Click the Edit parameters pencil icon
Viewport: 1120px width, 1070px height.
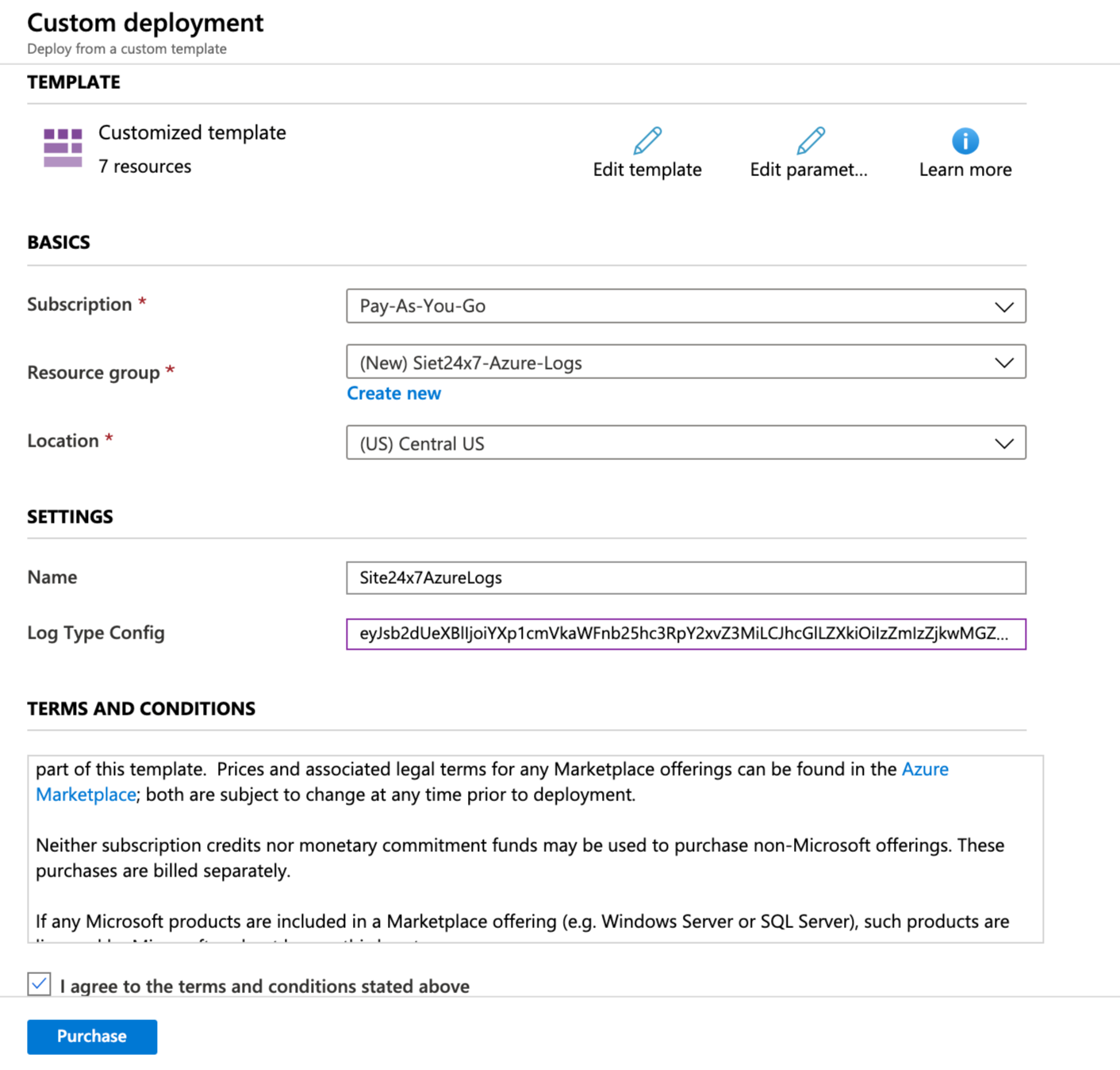pyautogui.click(x=809, y=140)
